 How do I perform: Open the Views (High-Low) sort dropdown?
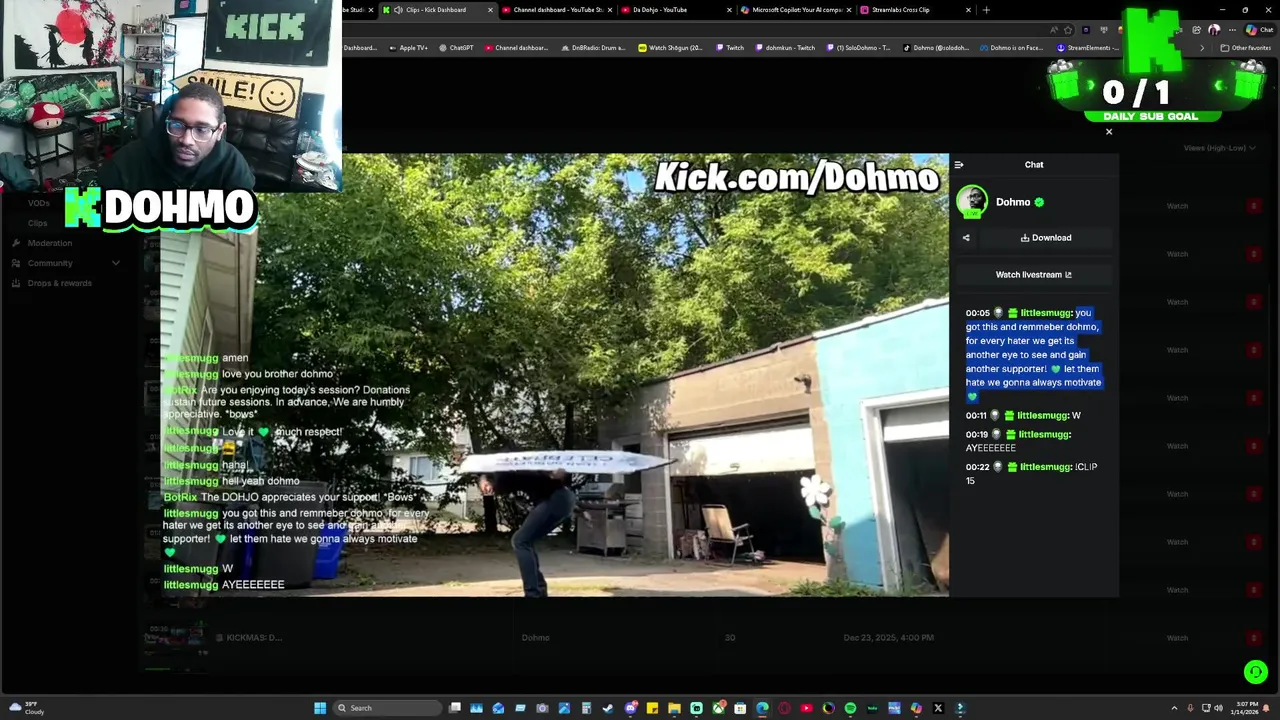click(x=1219, y=148)
